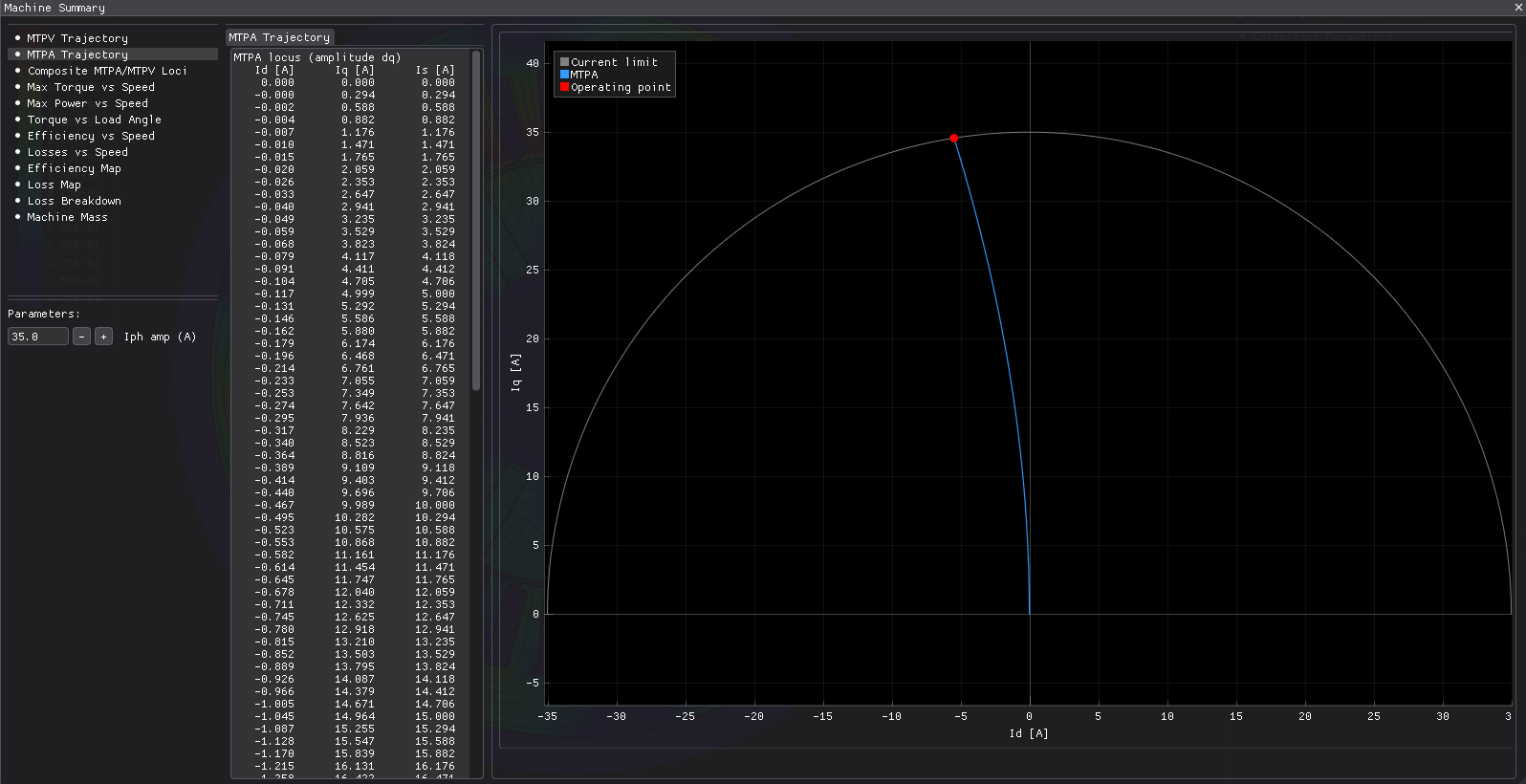
Task: Click the red operating point marker
Action: coord(954,139)
